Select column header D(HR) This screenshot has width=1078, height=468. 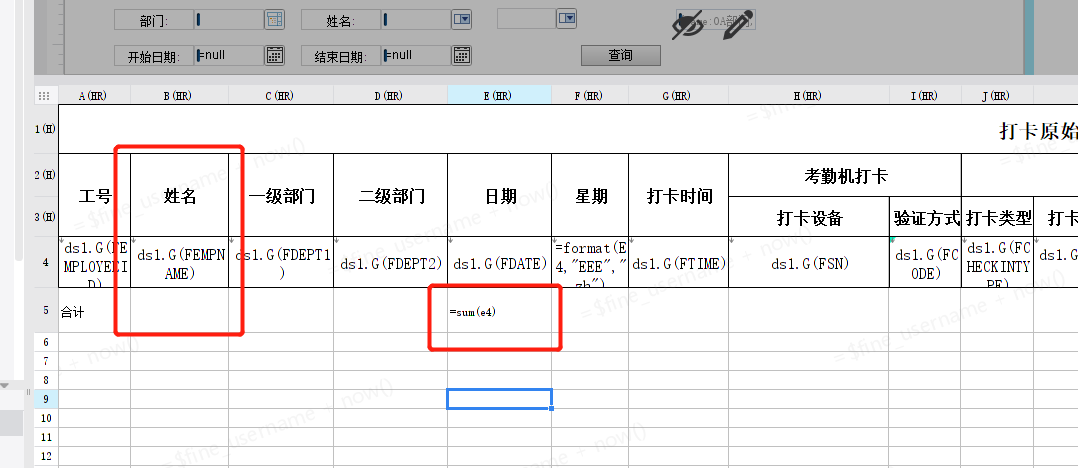[x=390, y=96]
